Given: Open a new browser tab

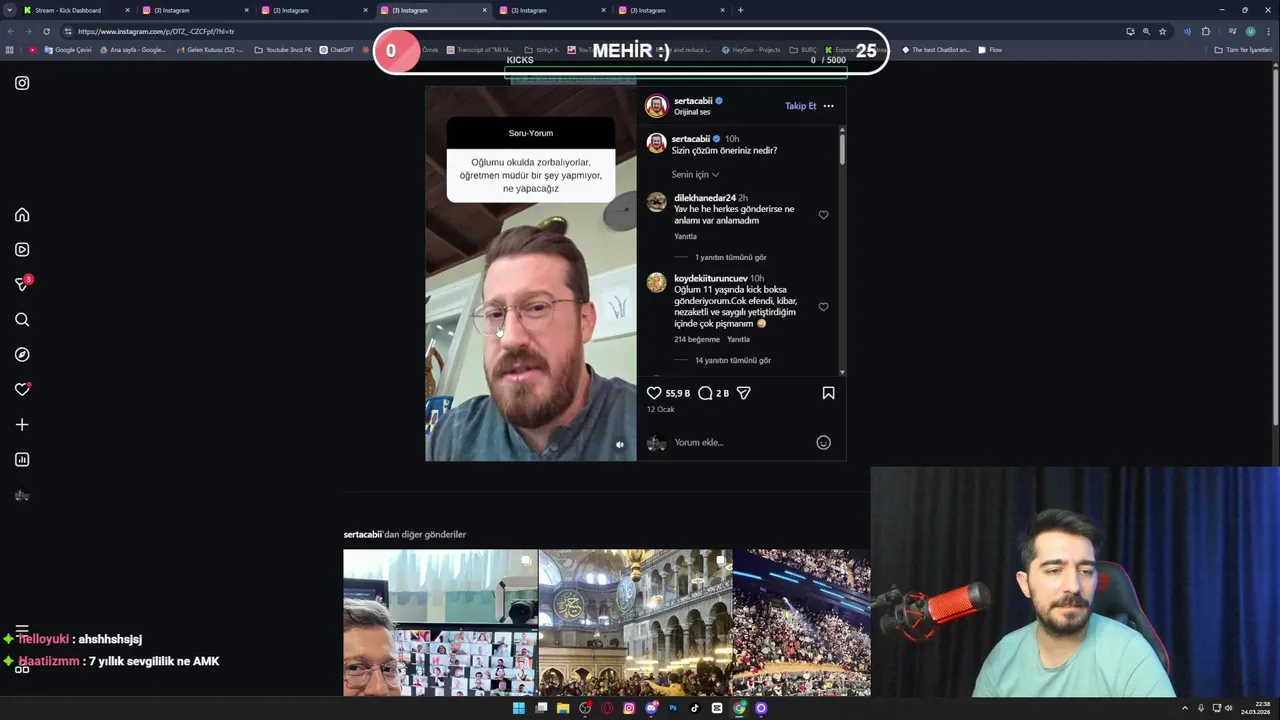Looking at the screenshot, I should point(740,10).
